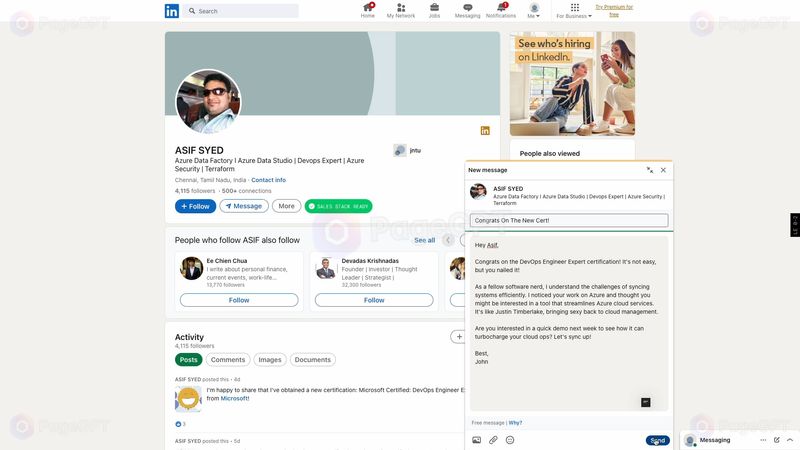The image size is (800, 450).
Task: Click the Sales Stack Ready button
Action: coord(338,206)
